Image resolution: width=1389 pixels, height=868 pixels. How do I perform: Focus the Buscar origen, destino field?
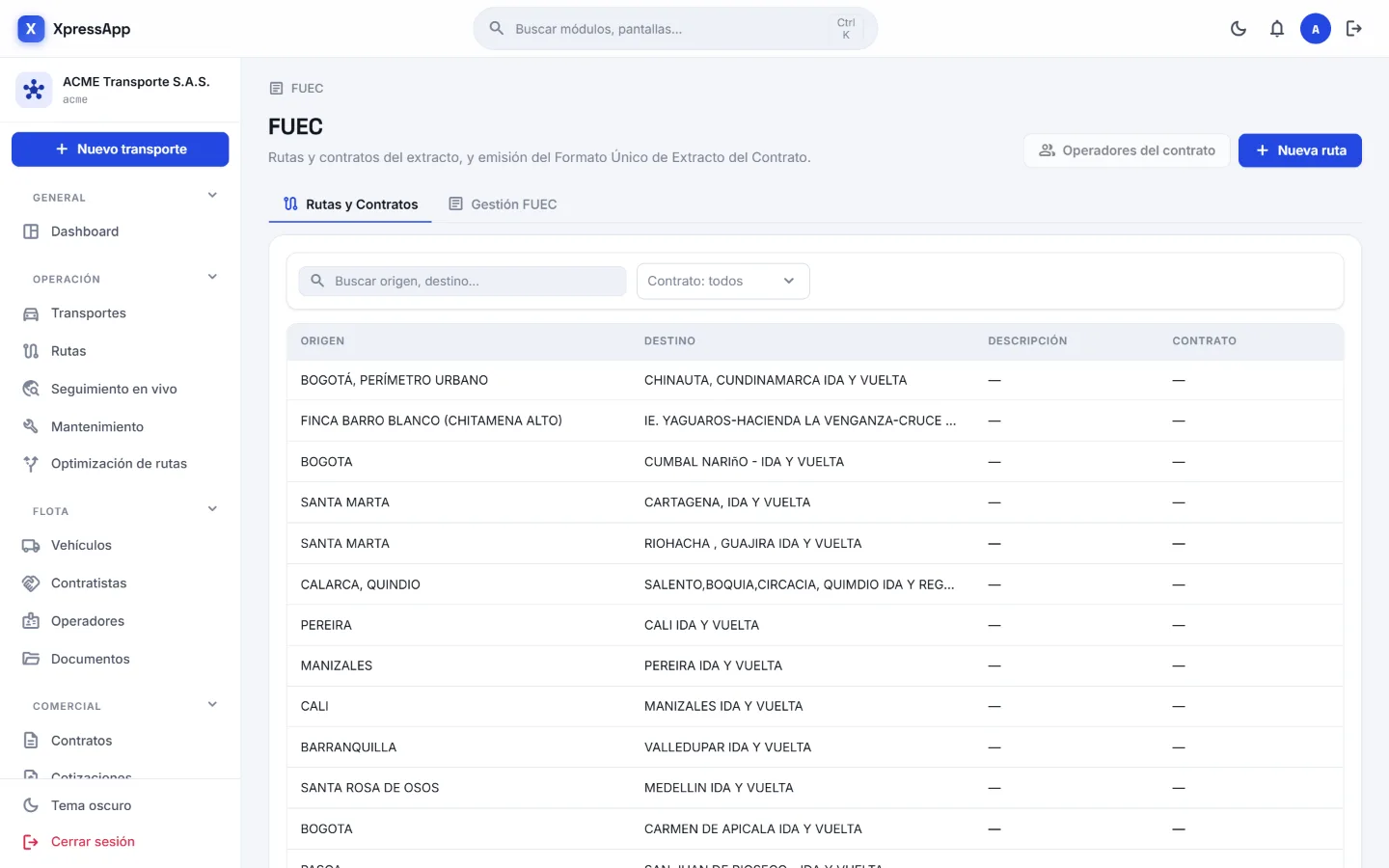point(462,281)
